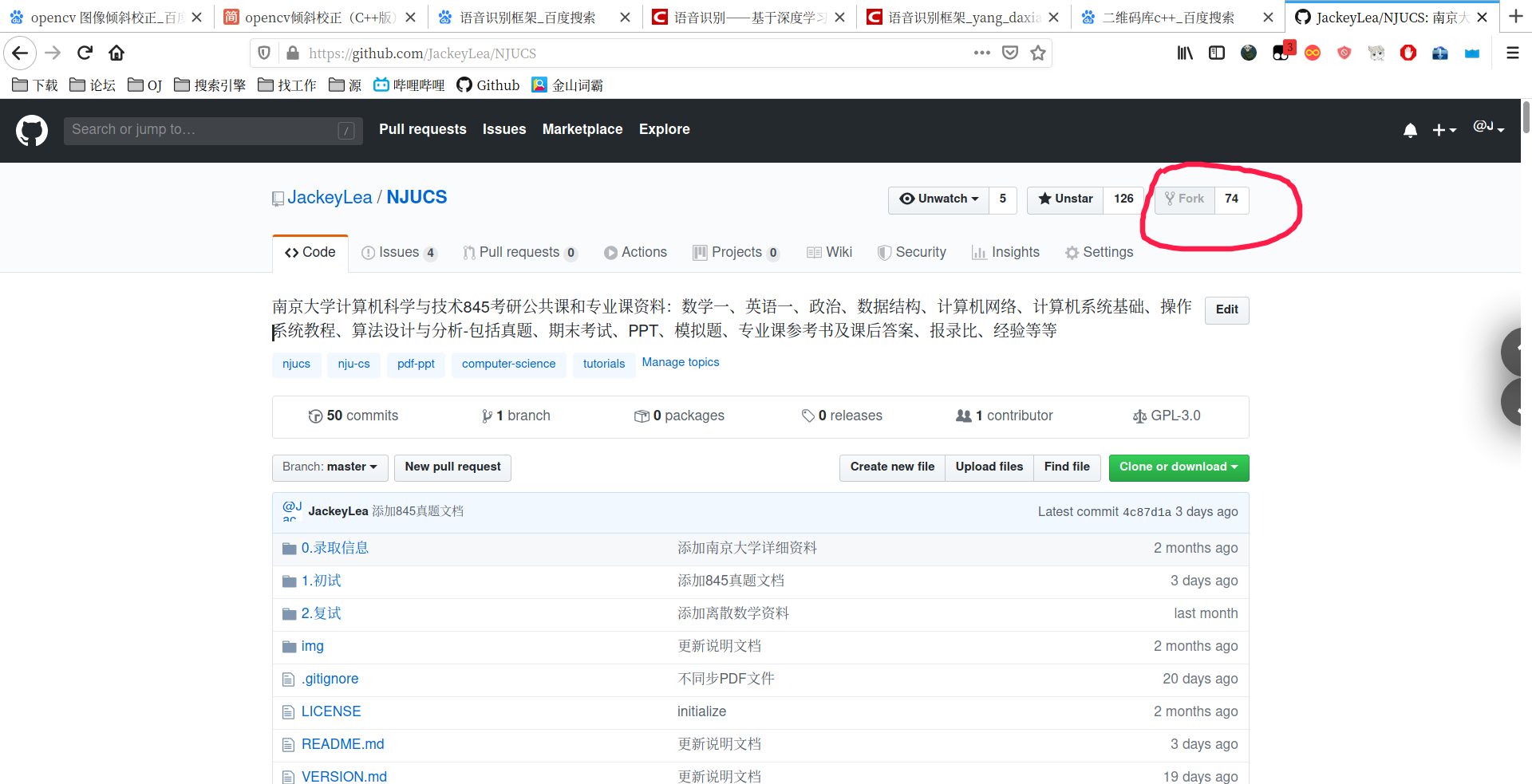The width and height of the screenshot is (1532, 784).
Task: Click in the GitHub search field
Action: [x=213, y=131]
